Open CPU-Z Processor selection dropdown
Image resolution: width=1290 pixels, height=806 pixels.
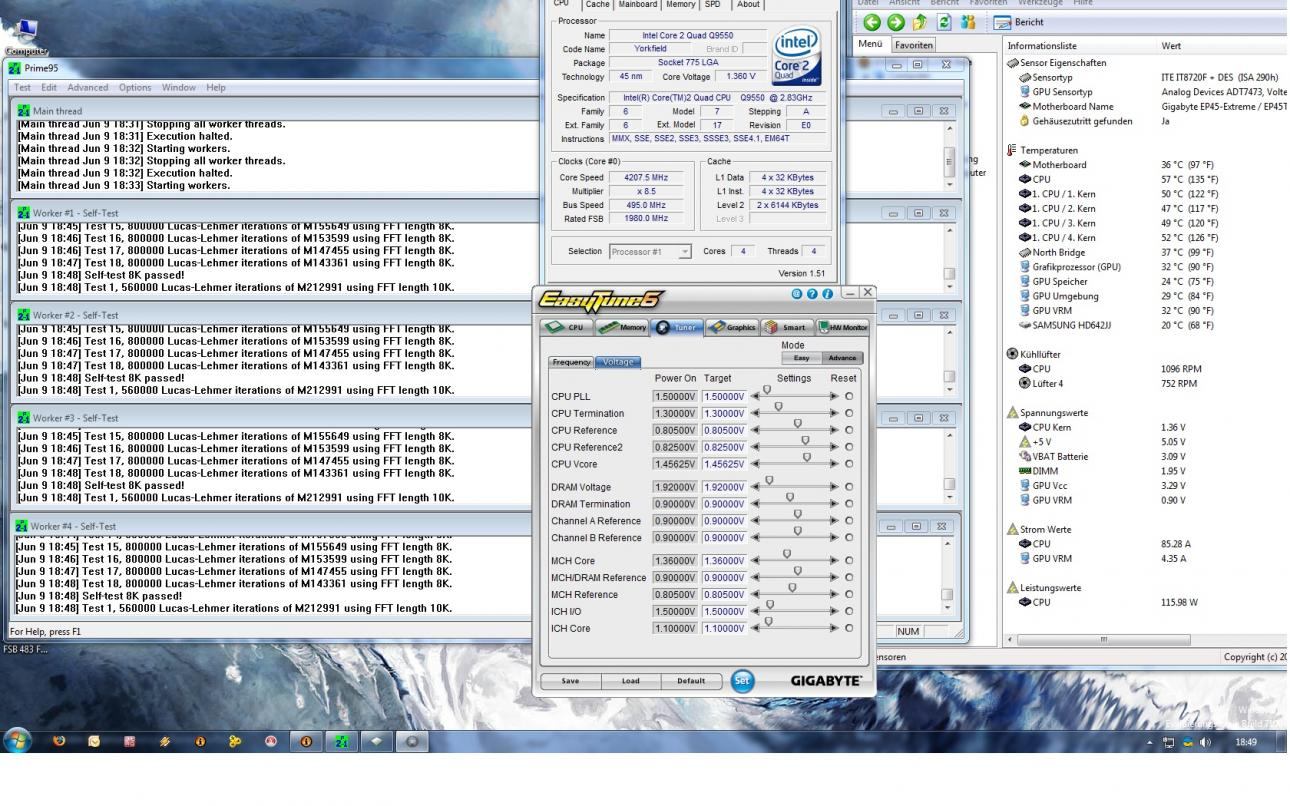[x=651, y=251]
